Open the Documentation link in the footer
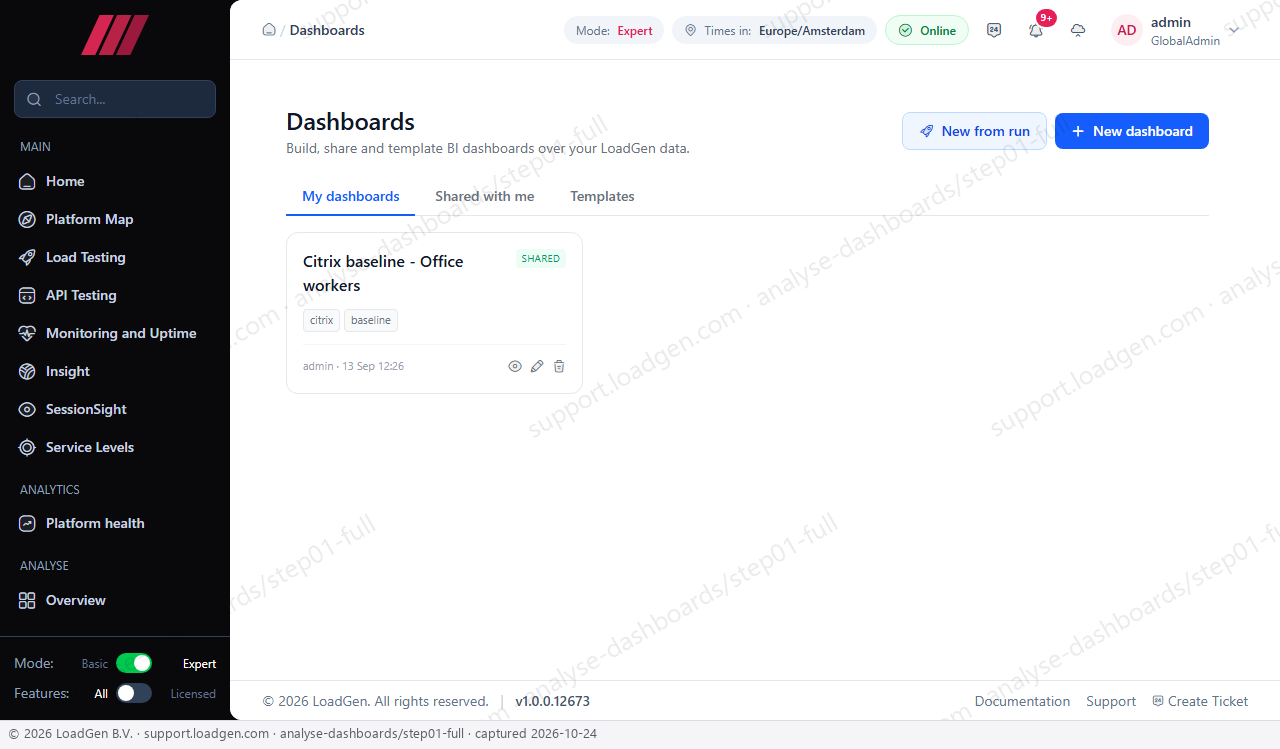The height and width of the screenshot is (749, 1280). [1022, 701]
